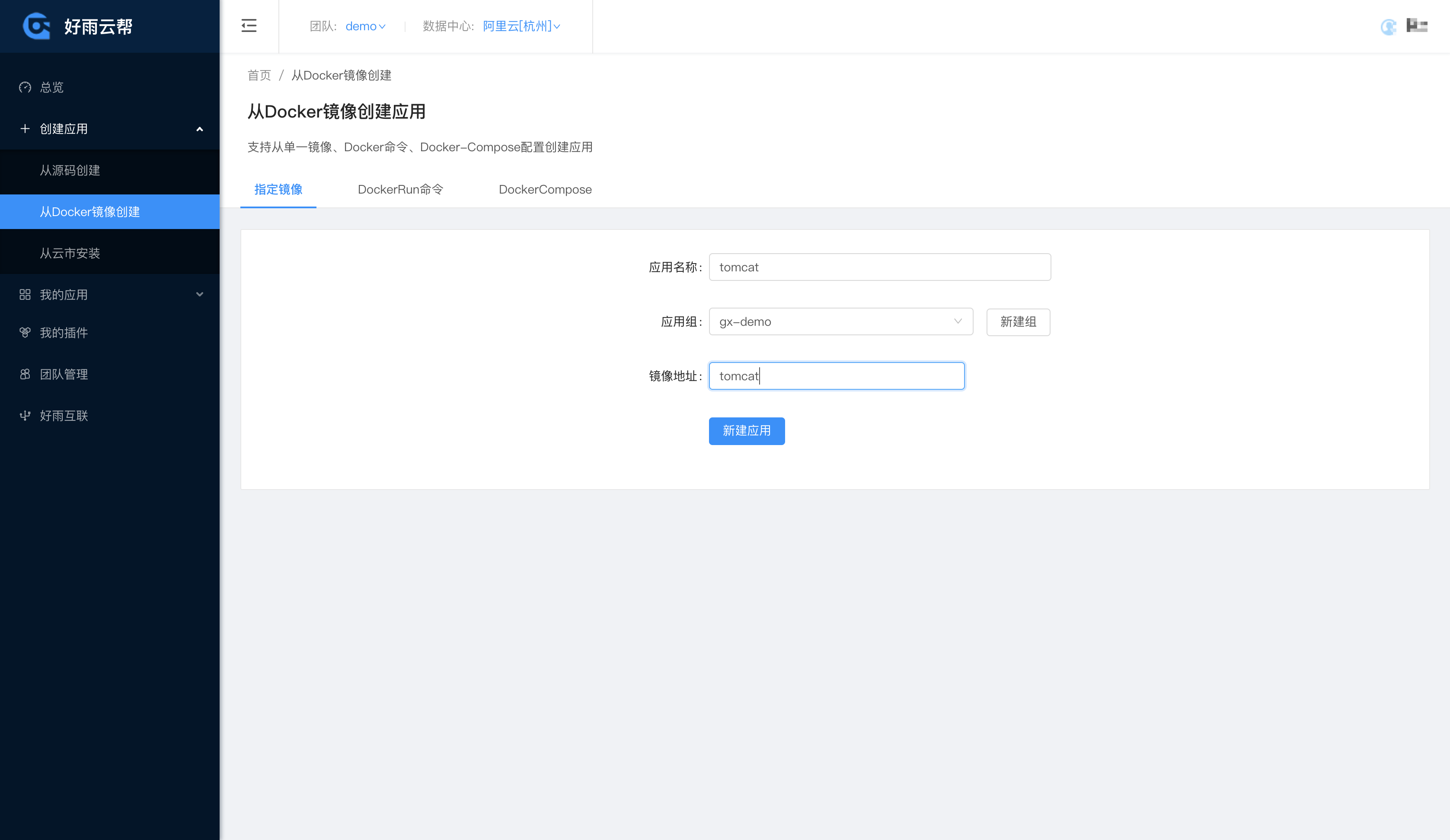The width and height of the screenshot is (1450, 840).
Task: Click the 从Docker镜像创建应用 page heading
Action: [x=337, y=111]
